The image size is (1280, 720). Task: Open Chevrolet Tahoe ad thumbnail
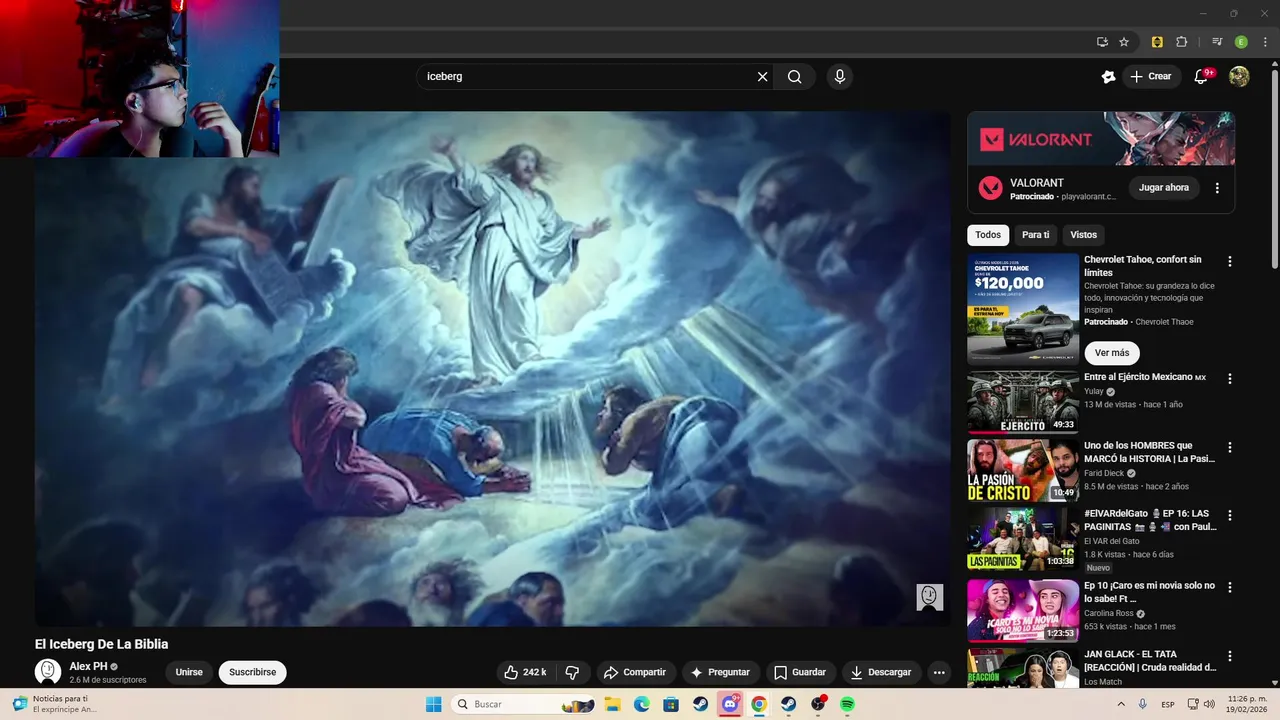[x=1023, y=308]
